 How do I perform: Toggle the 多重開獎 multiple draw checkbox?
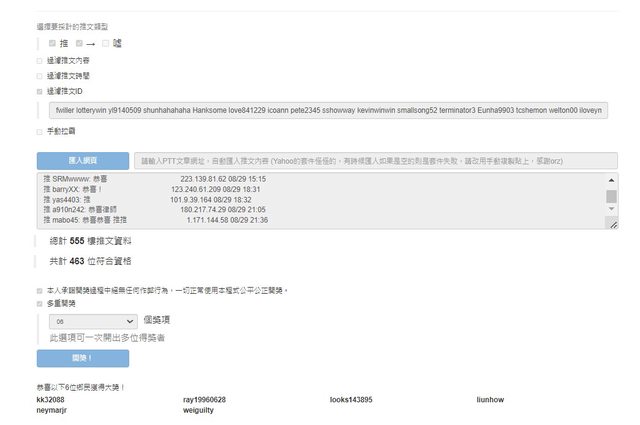coord(40,303)
